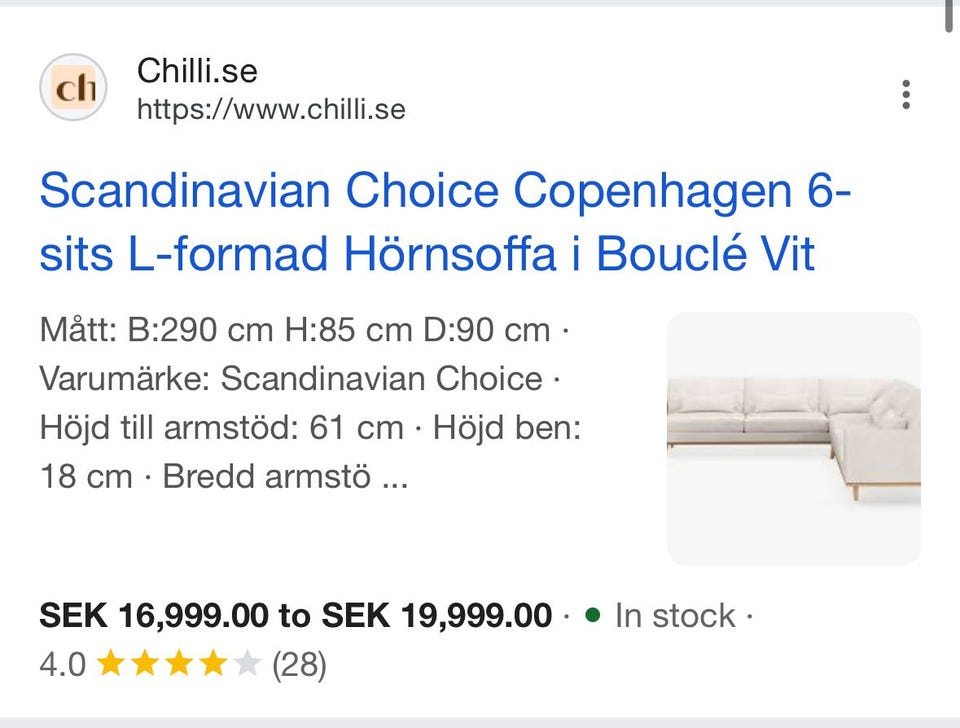Click the https://www.chilli.se URL text
This screenshot has height=728, width=960.
coord(271,109)
